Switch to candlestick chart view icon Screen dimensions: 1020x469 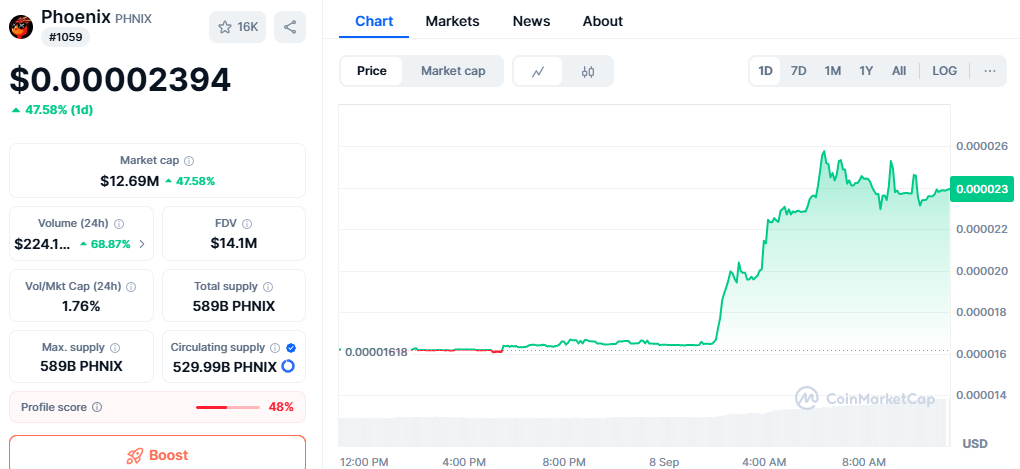tap(588, 72)
